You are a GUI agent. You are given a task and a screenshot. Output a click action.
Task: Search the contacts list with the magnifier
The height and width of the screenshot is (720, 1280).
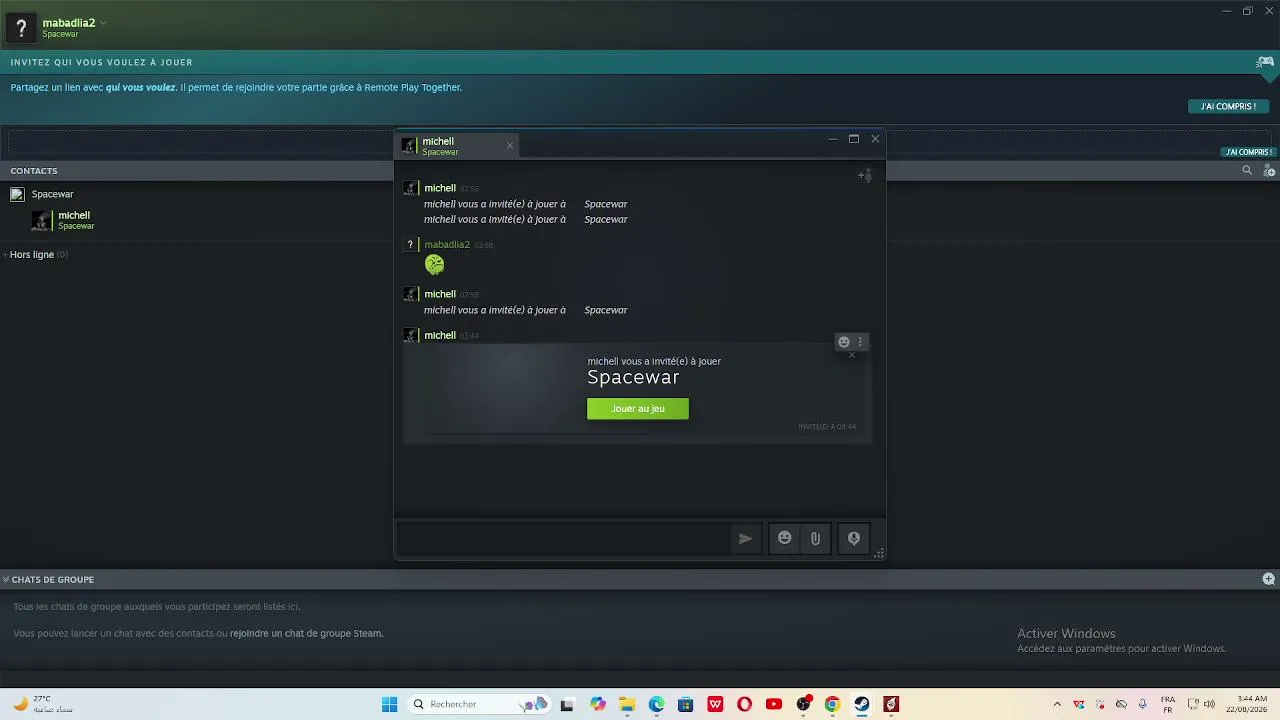pyautogui.click(x=1247, y=171)
